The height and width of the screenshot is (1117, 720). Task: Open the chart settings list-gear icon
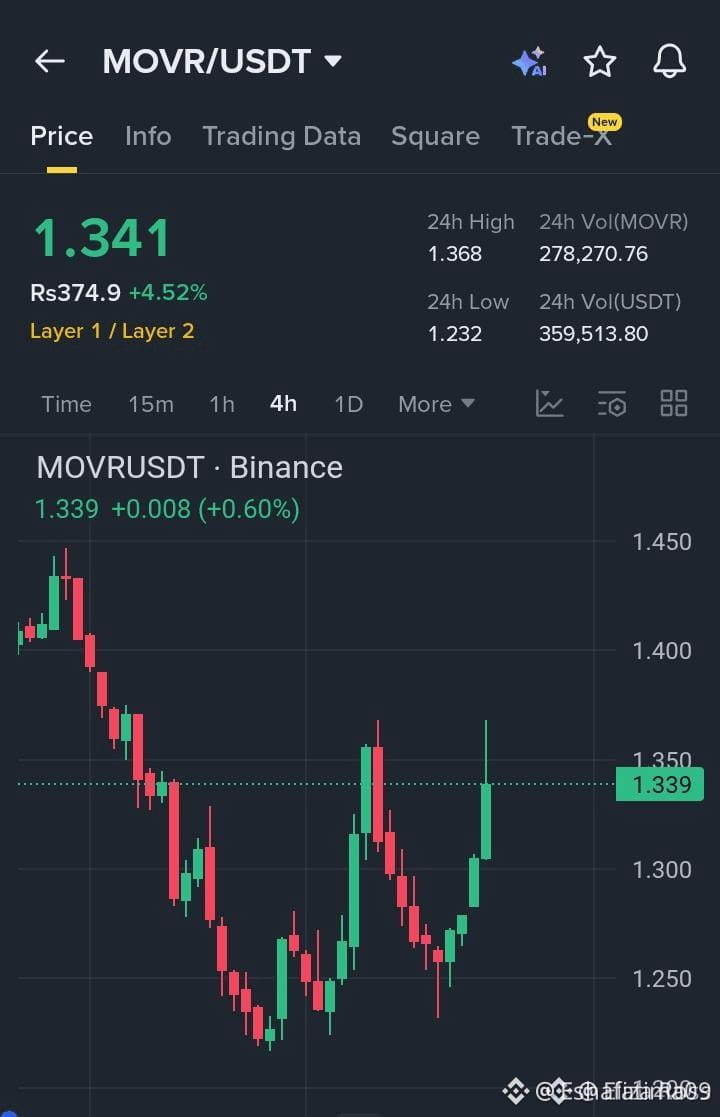(x=612, y=403)
